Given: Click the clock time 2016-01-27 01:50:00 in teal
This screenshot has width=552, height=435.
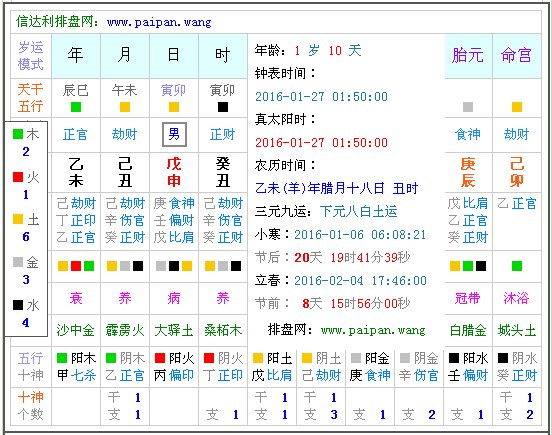Looking at the screenshot, I should coord(321,96).
